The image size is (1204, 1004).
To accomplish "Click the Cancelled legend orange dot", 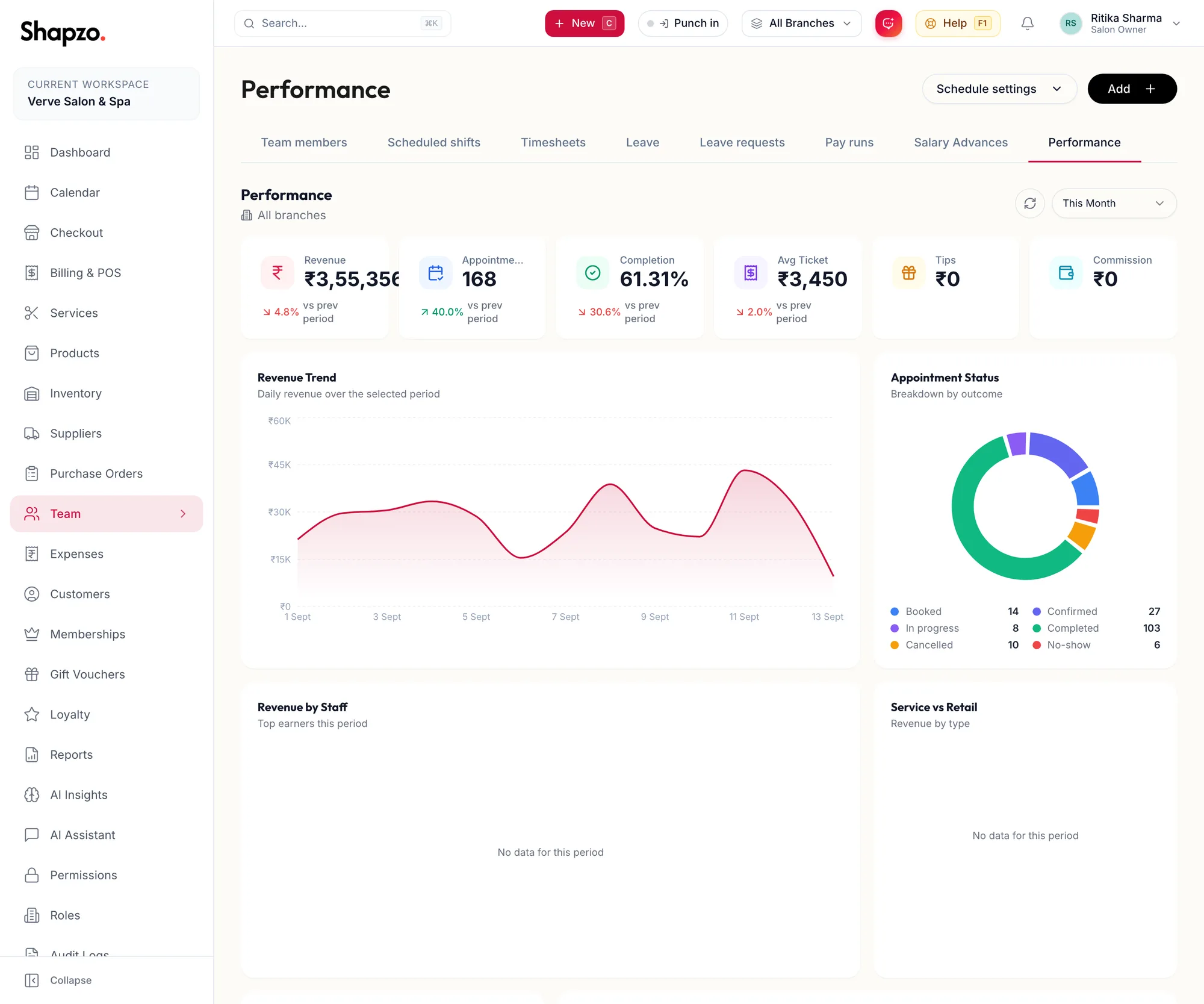I will coord(895,645).
